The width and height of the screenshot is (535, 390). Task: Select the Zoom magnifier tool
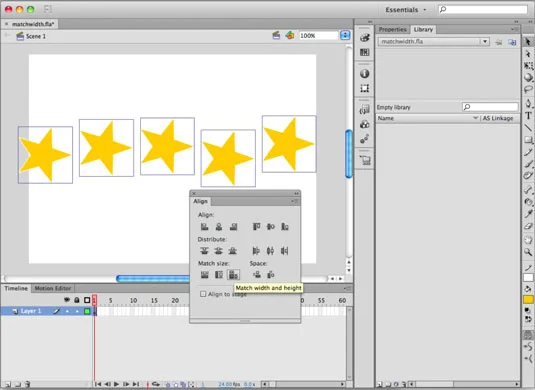[x=528, y=252]
